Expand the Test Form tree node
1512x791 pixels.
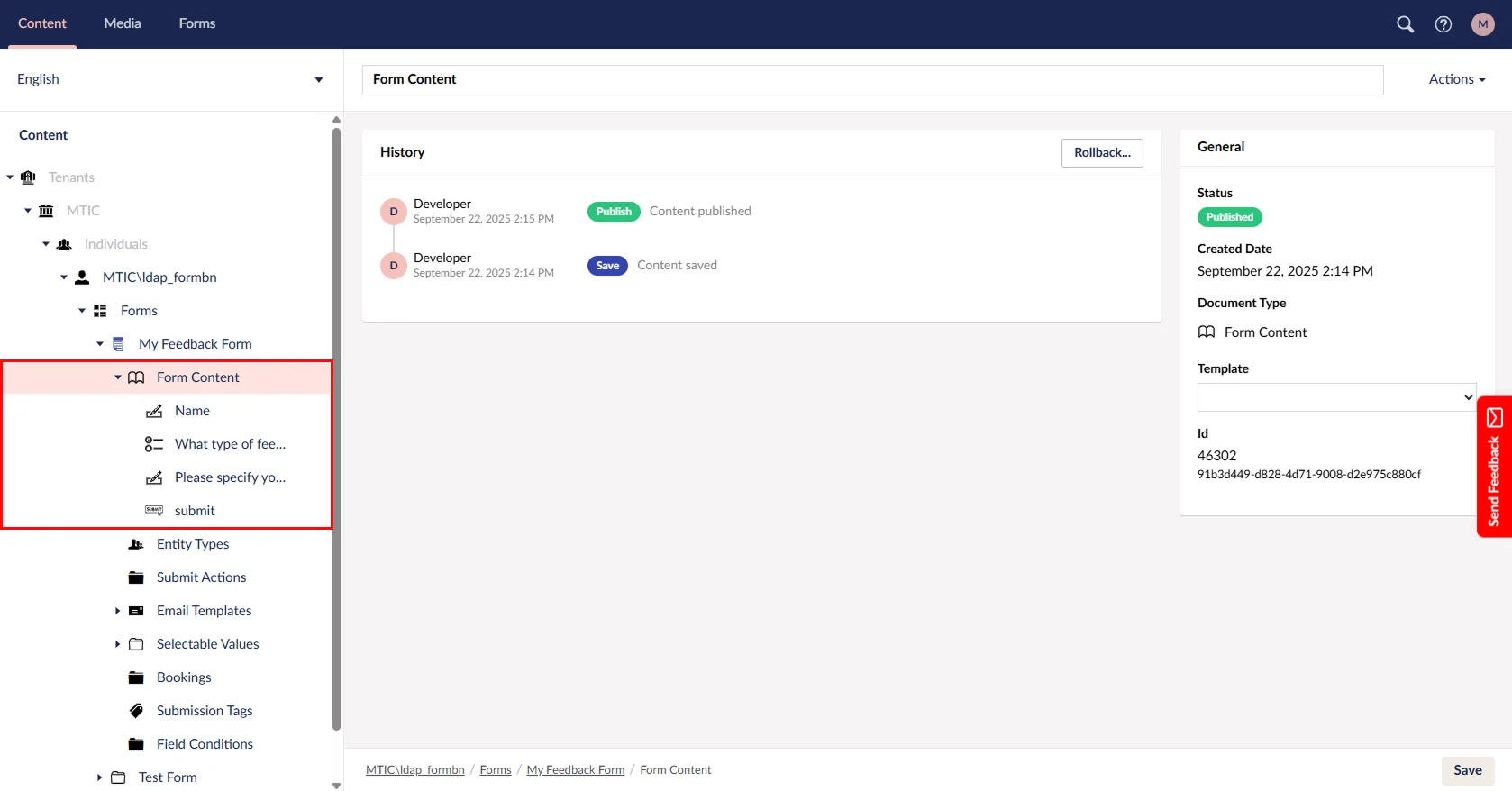point(100,777)
